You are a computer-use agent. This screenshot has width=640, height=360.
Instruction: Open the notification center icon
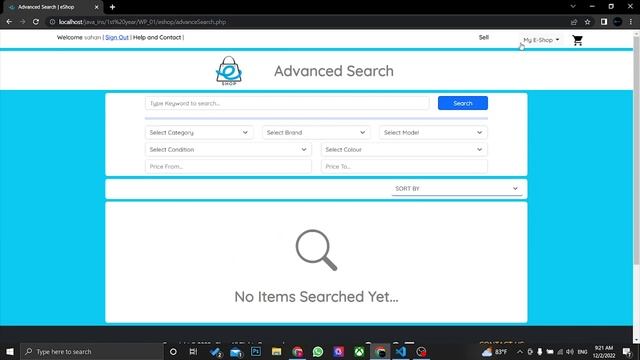point(627,351)
